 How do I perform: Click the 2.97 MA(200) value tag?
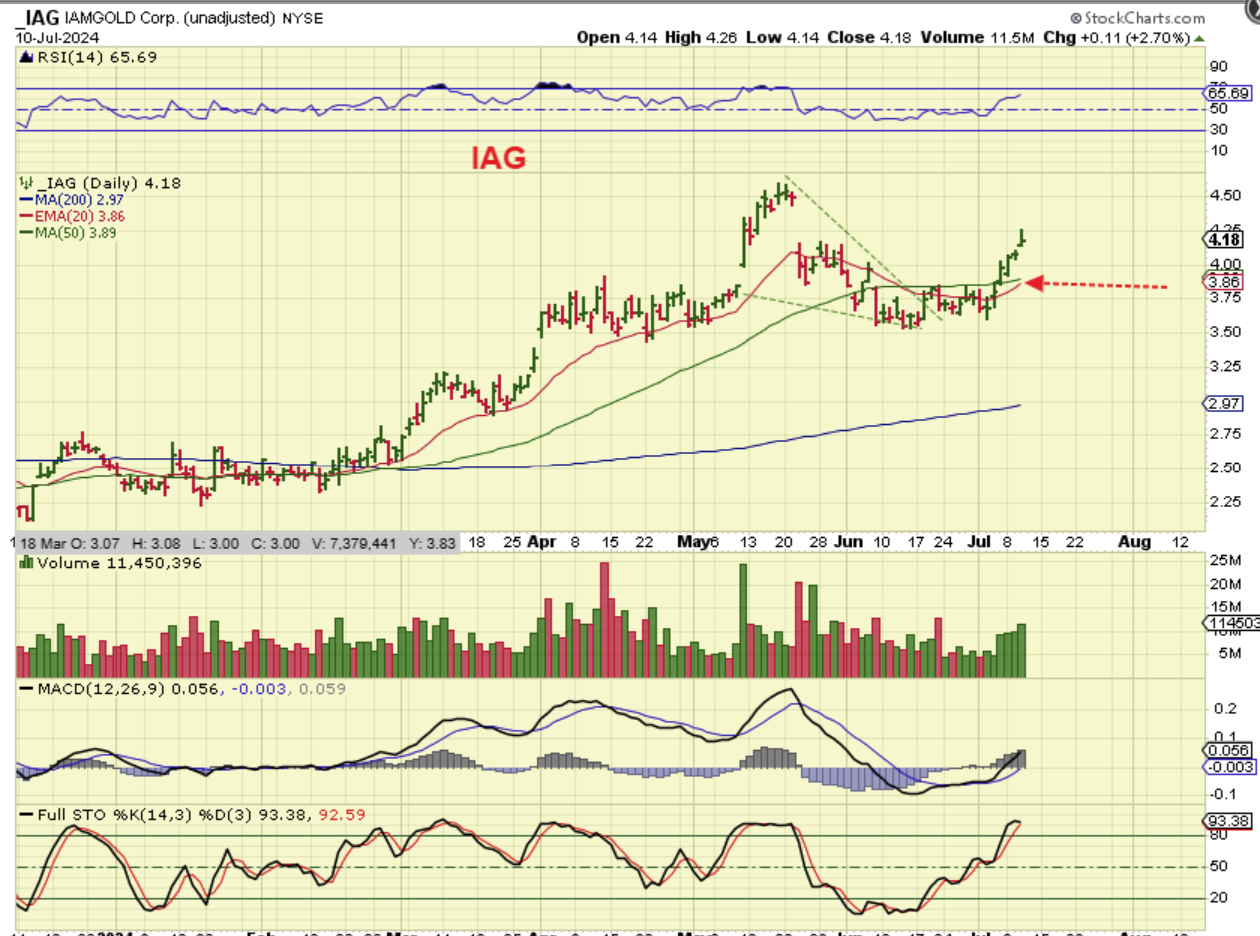[1225, 403]
